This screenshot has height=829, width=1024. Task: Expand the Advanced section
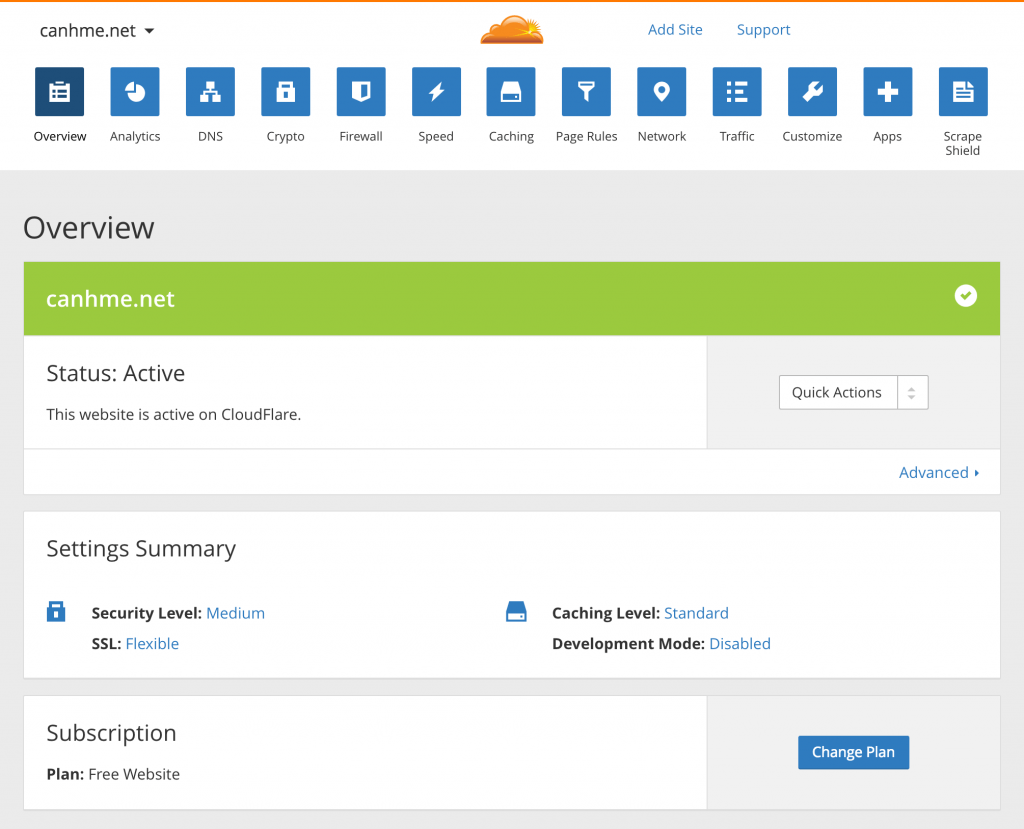(x=939, y=473)
